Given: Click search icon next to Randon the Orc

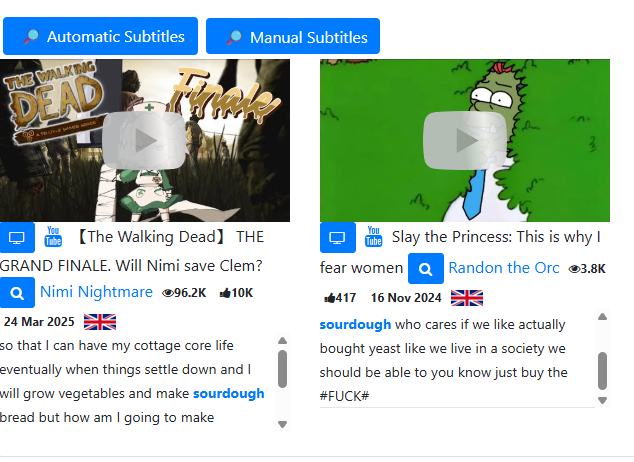Looking at the screenshot, I should tap(426, 268).
